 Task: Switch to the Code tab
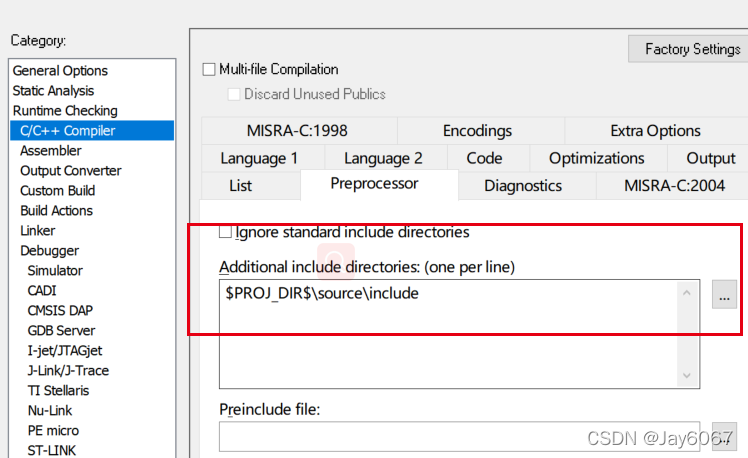(x=488, y=158)
